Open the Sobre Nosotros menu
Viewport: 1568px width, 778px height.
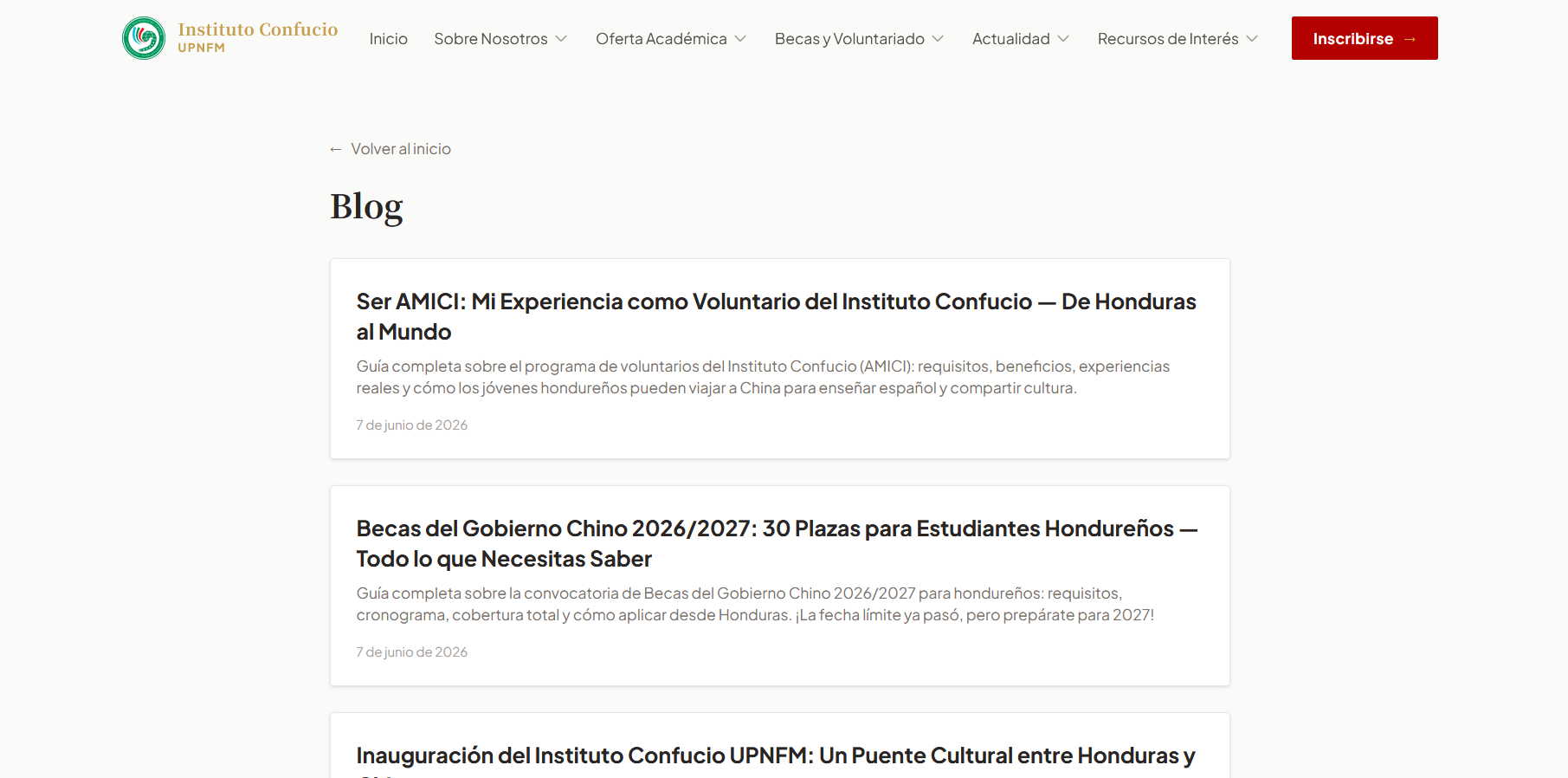pyautogui.click(x=491, y=39)
